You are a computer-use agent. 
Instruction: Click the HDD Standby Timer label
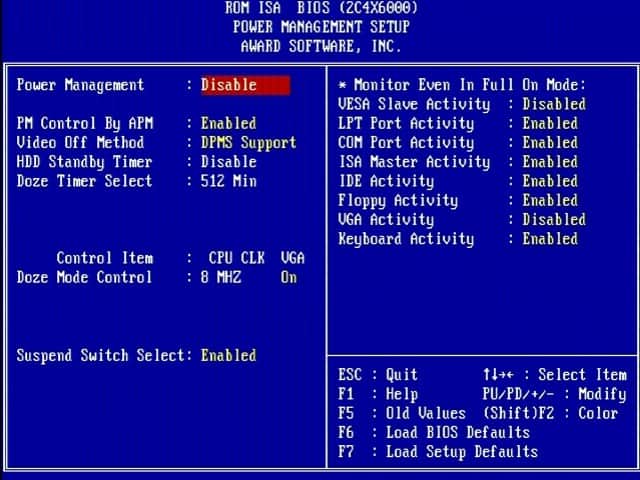coord(84,162)
